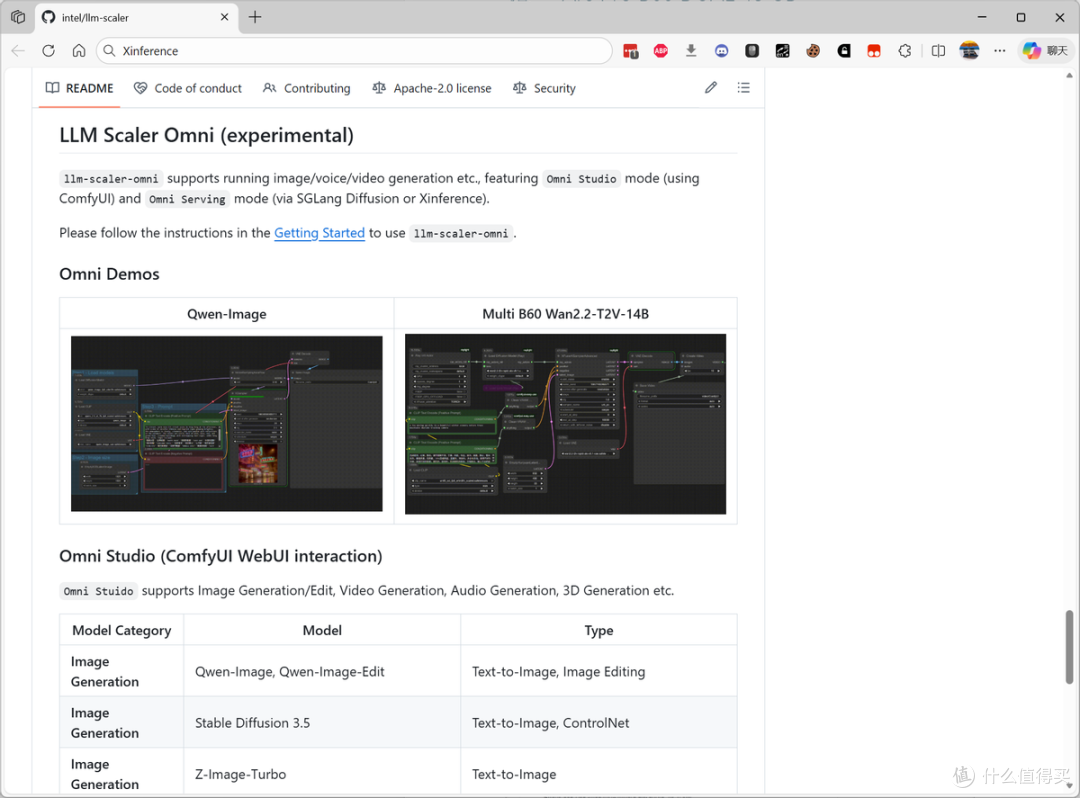The image size is (1080, 798).
Task: Open the black padlock extension icon
Action: click(844, 51)
